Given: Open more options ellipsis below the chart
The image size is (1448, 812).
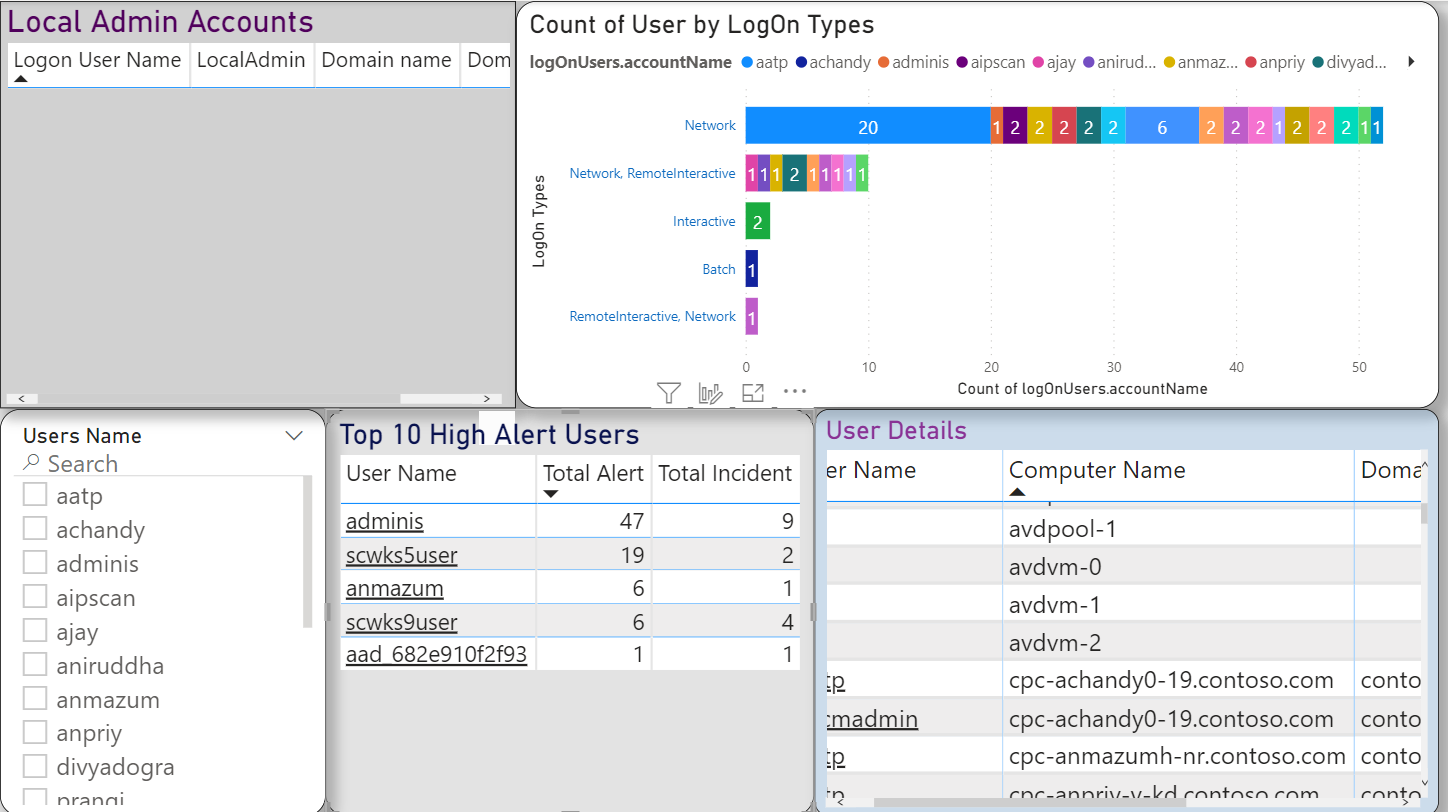Looking at the screenshot, I should (x=795, y=392).
